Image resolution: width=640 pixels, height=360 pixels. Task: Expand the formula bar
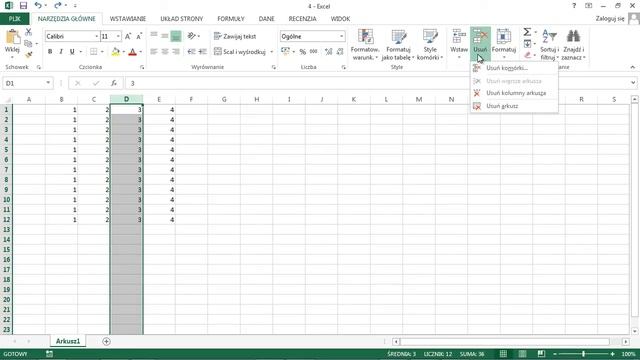tap(633, 83)
